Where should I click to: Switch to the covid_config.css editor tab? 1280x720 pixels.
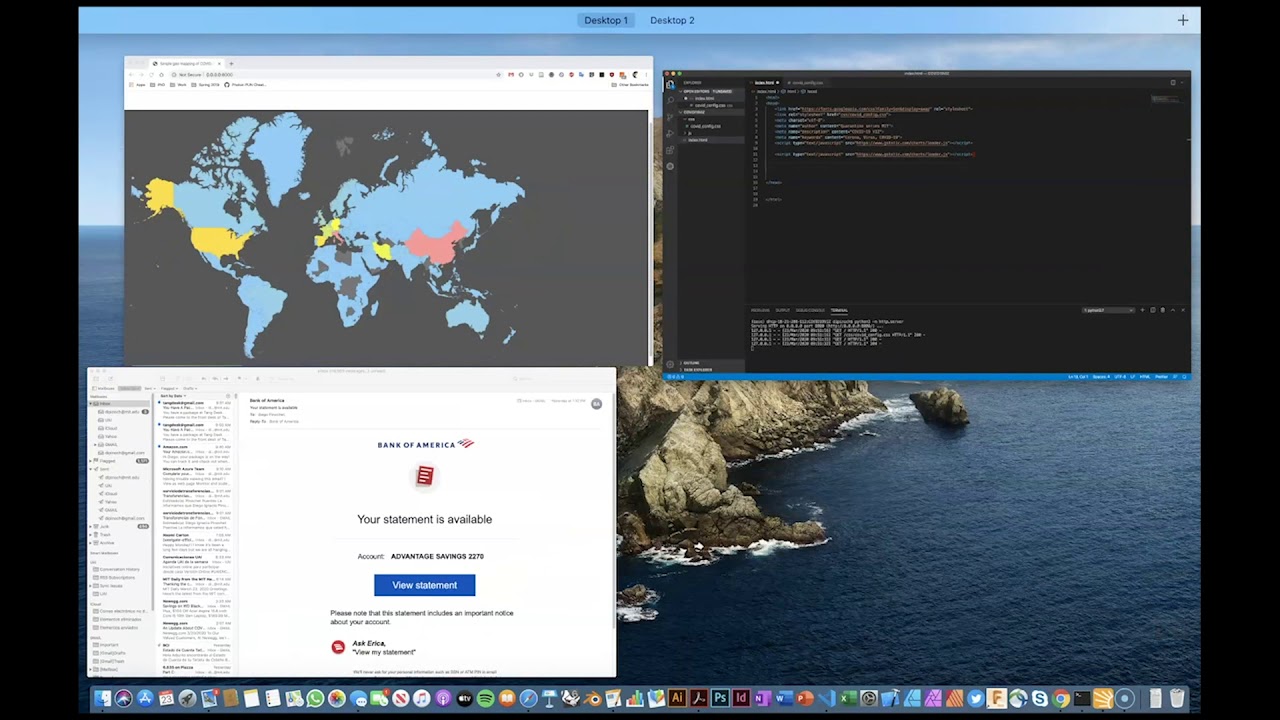pyautogui.click(x=806, y=83)
